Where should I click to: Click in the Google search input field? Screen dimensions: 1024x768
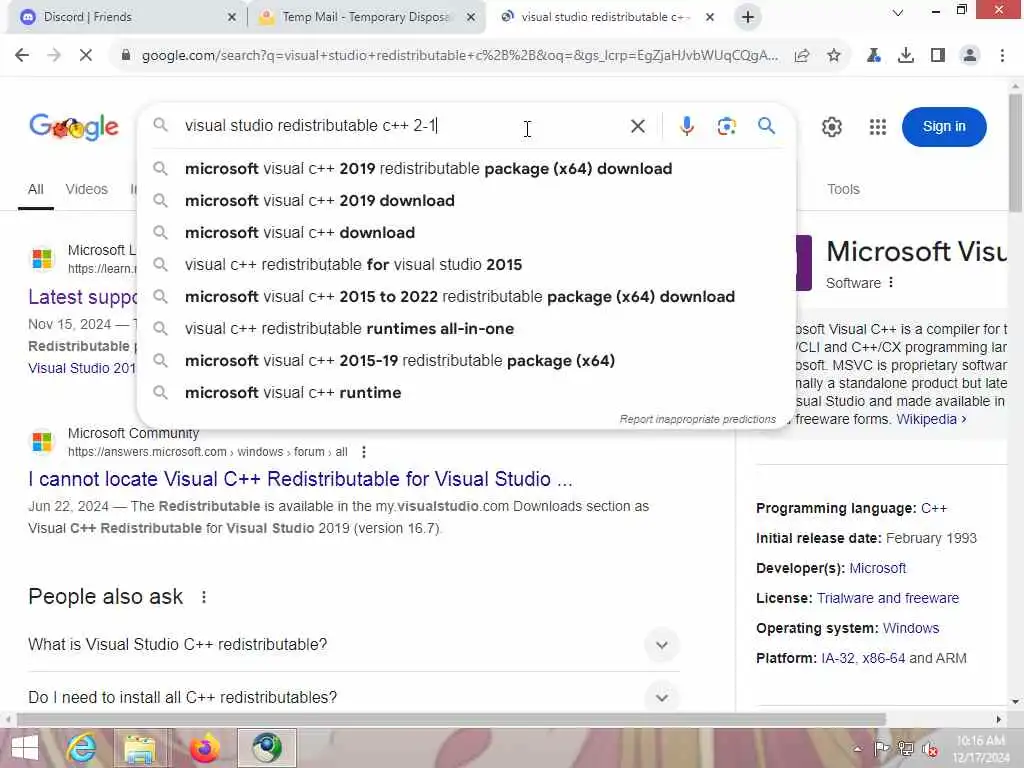[x=398, y=125]
